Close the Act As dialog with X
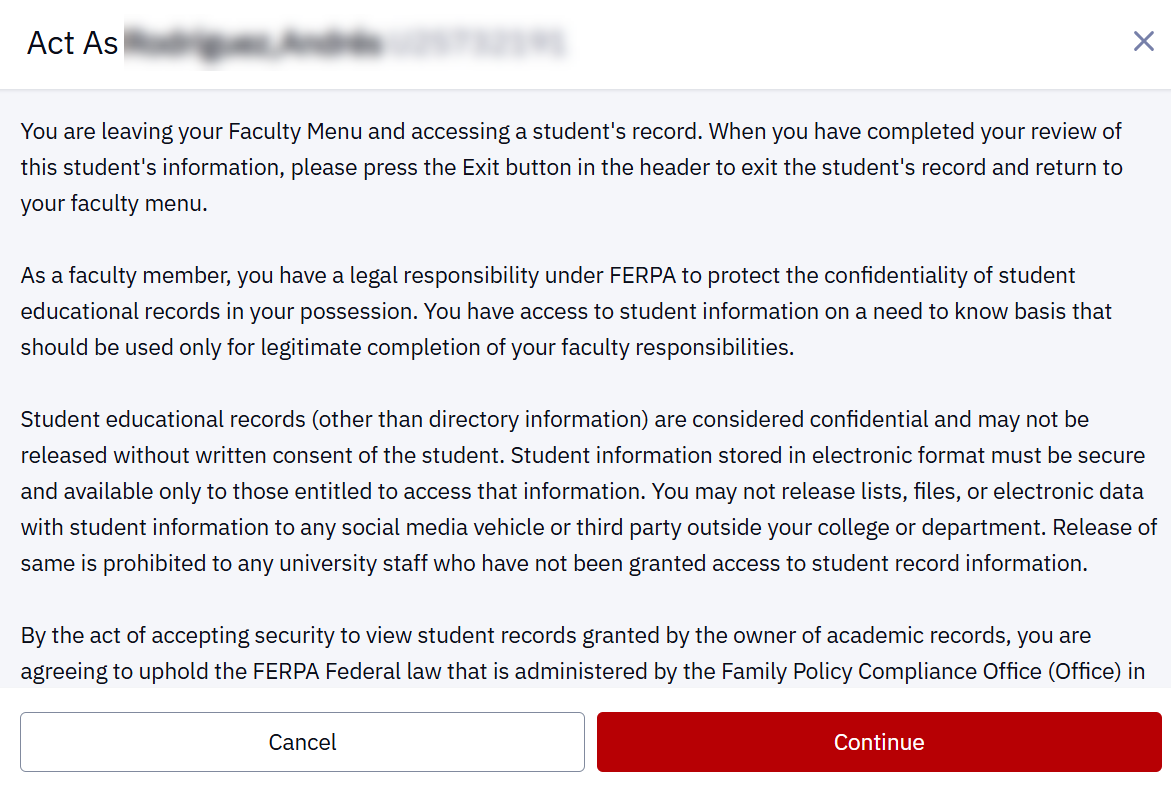 (1143, 41)
